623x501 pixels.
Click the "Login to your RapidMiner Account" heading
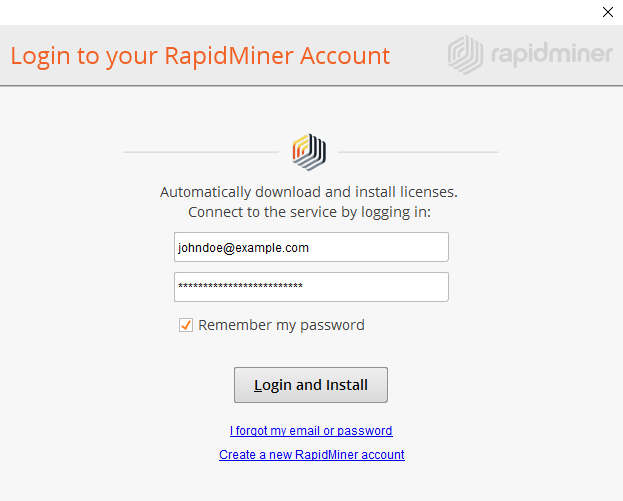coord(200,55)
